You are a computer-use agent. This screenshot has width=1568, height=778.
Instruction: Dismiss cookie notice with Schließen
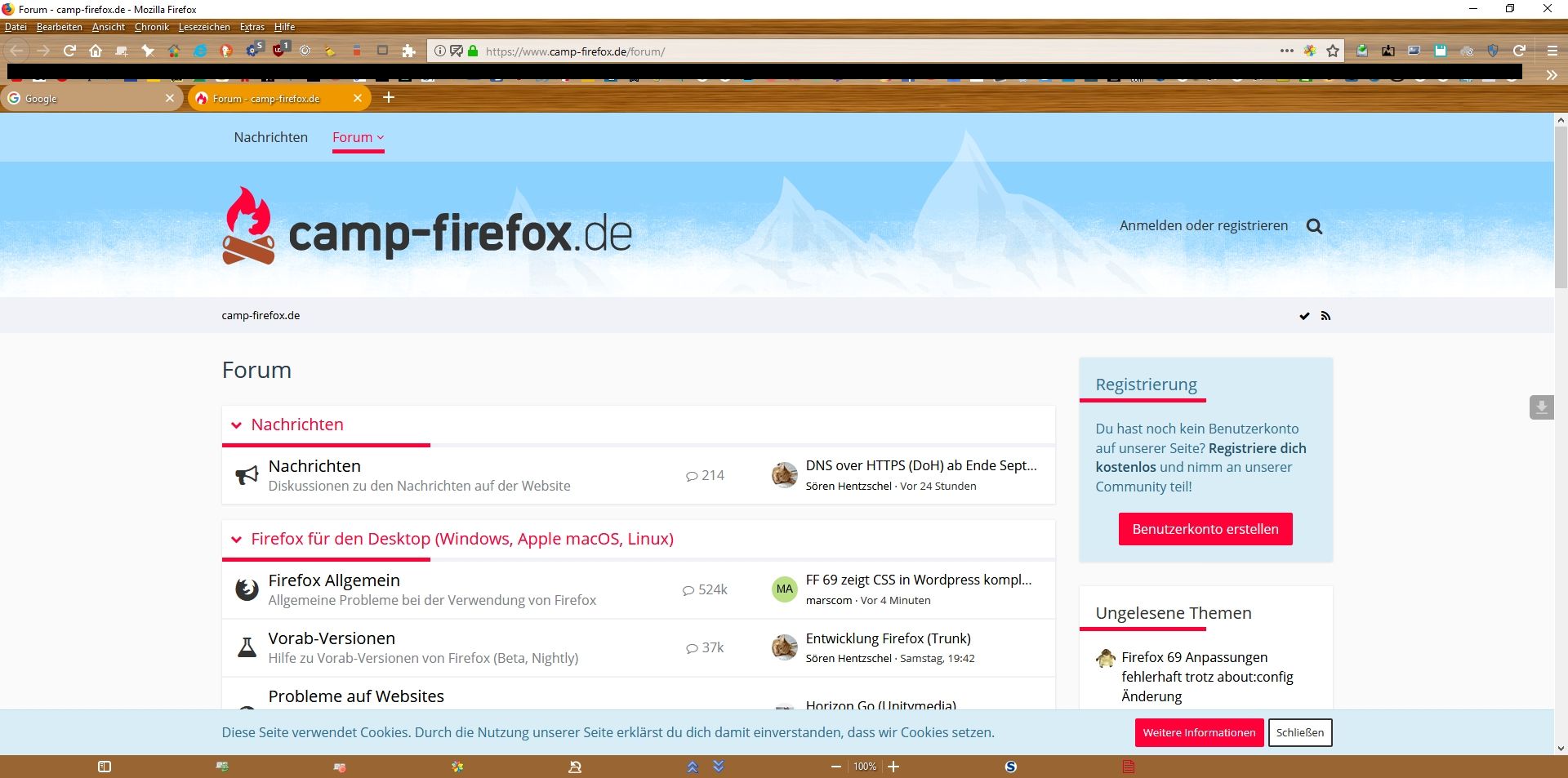1300,732
